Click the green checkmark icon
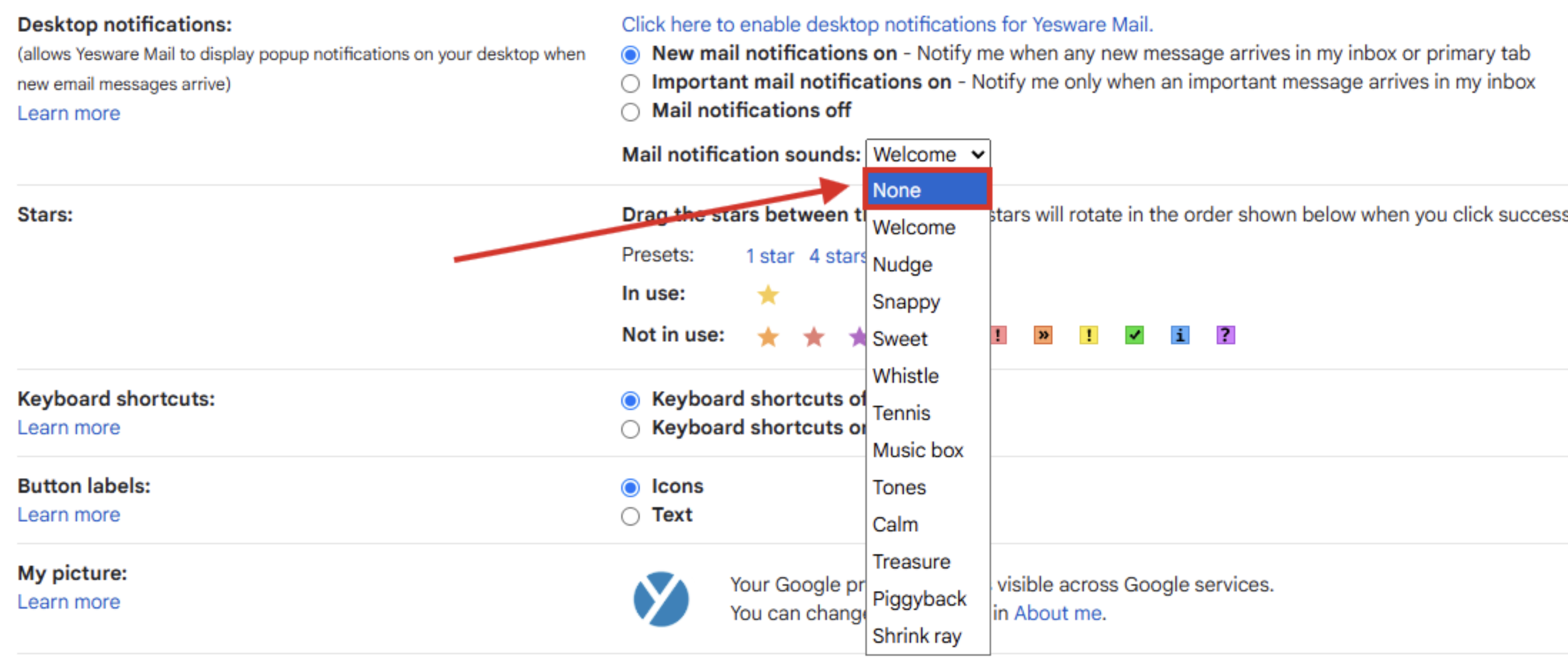This screenshot has width=1568, height=660. (x=1134, y=335)
